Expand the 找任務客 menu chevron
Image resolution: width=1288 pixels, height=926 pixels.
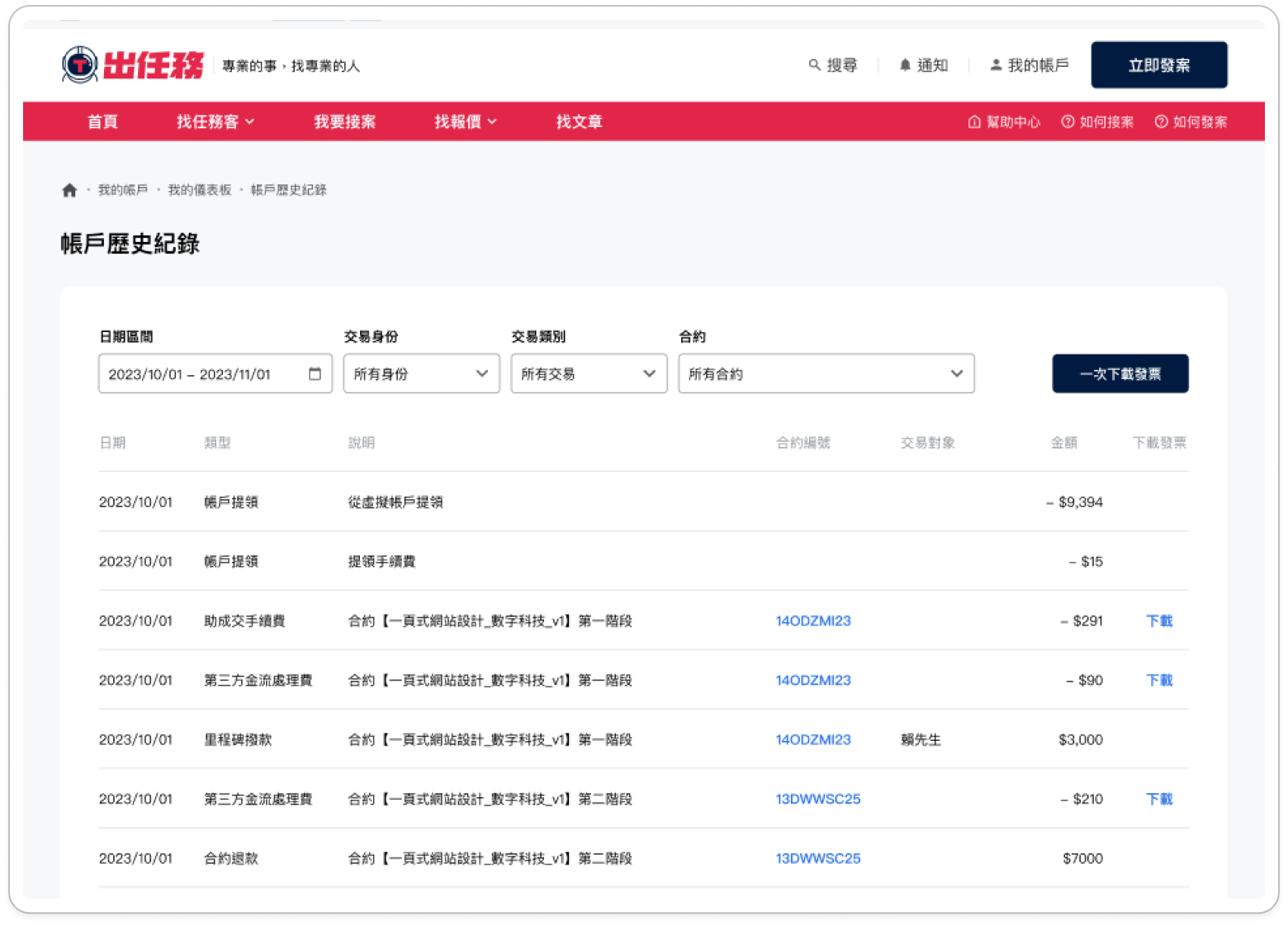coord(249,121)
